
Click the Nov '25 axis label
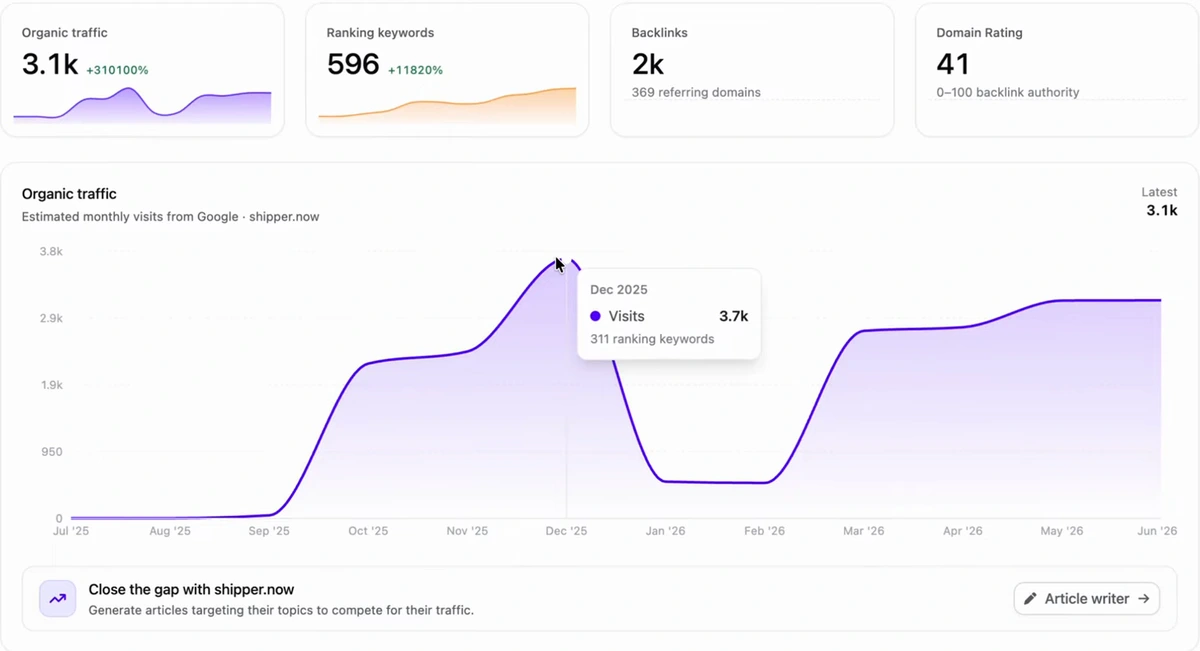pos(467,531)
